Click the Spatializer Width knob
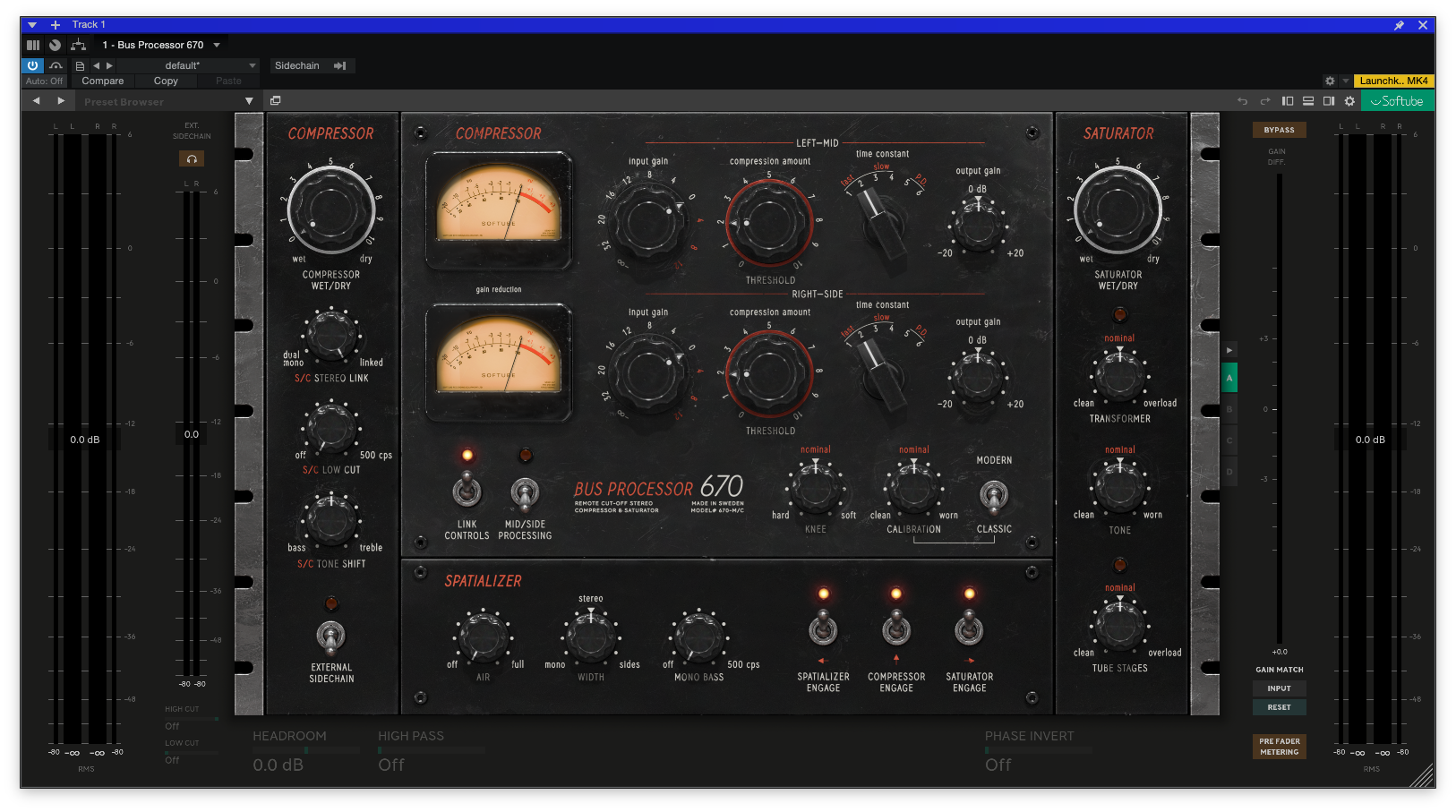This screenshot has width=1456, height=812. [x=591, y=637]
